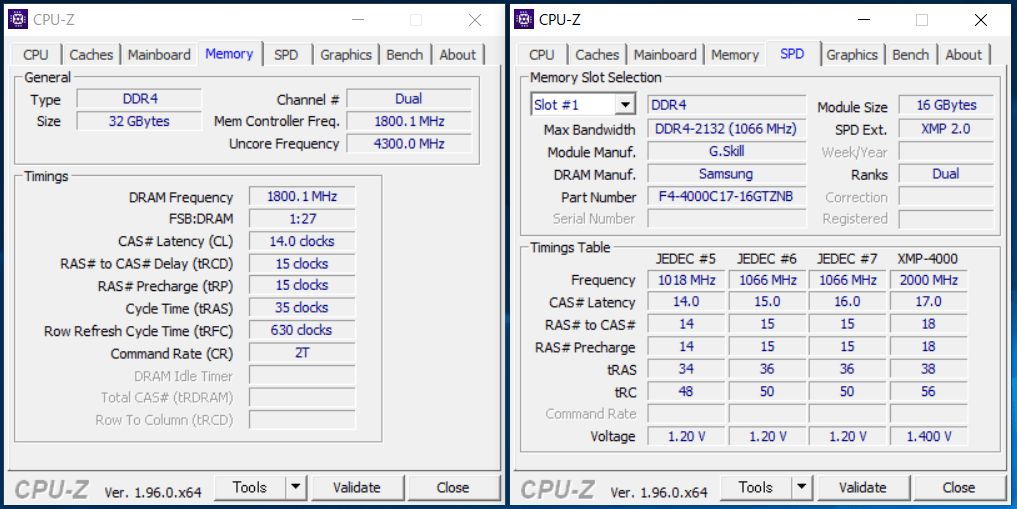Click Module Manuf. value G.Skill

pyautogui.click(x=726, y=152)
